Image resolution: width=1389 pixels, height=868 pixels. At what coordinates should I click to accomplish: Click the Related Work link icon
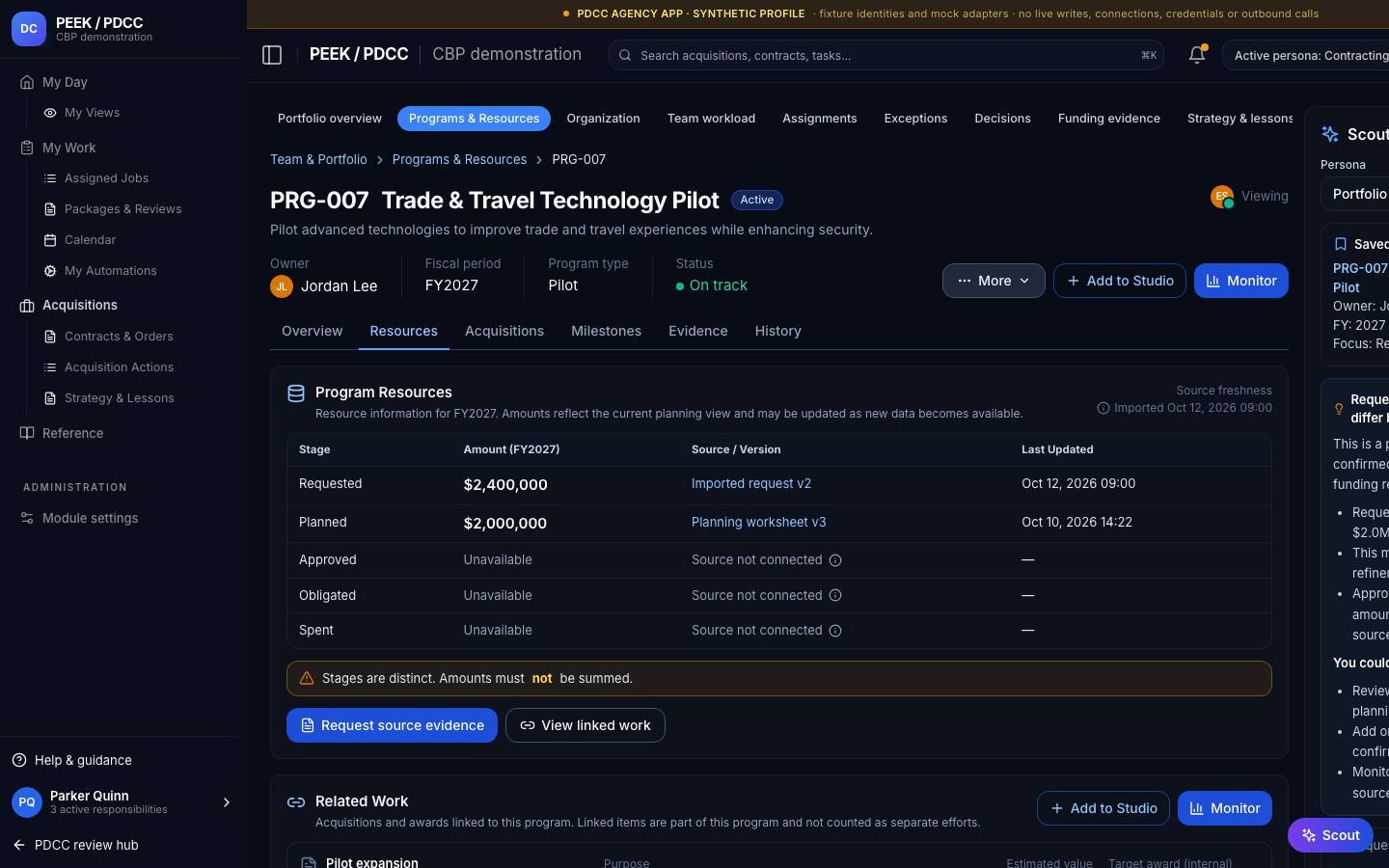296,801
